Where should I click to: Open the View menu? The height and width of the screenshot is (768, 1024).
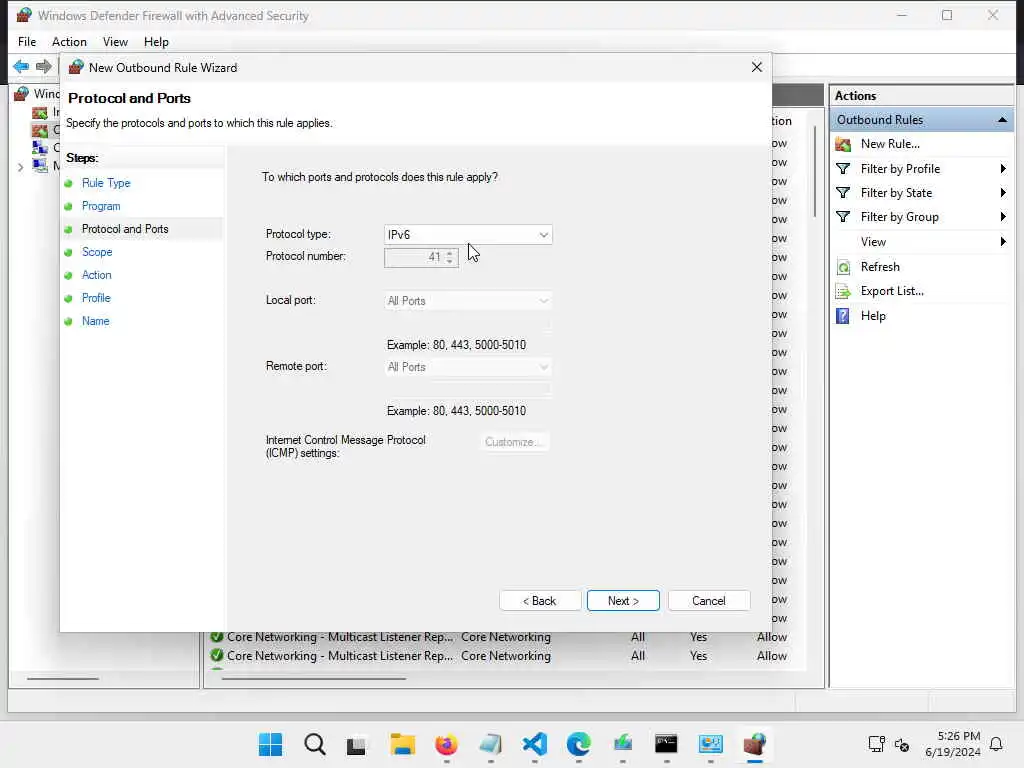tap(115, 42)
